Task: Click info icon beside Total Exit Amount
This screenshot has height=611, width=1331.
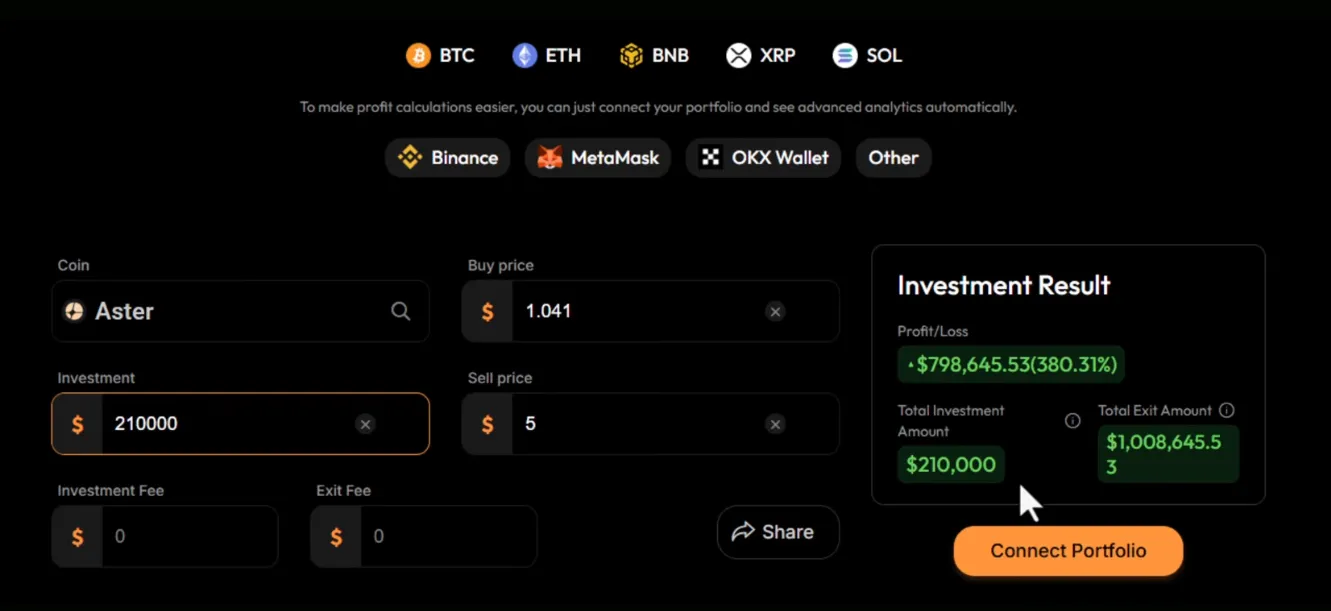Action: tap(1227, 410)
